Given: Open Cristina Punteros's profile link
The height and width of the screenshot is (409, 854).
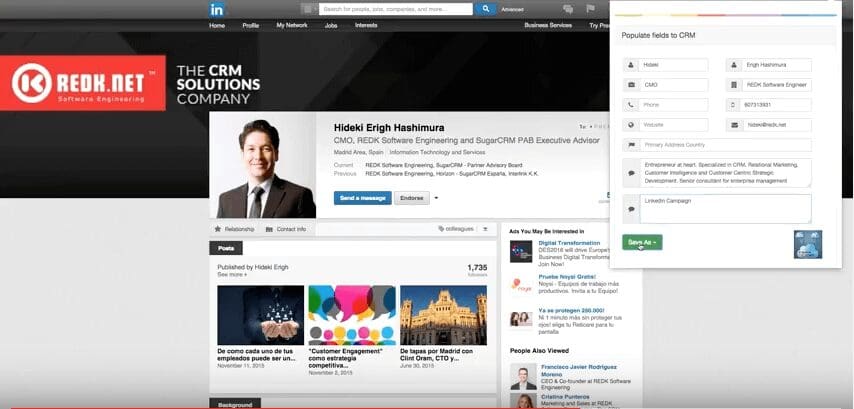Looking at the screenshot, I should [x=566, y=397].
